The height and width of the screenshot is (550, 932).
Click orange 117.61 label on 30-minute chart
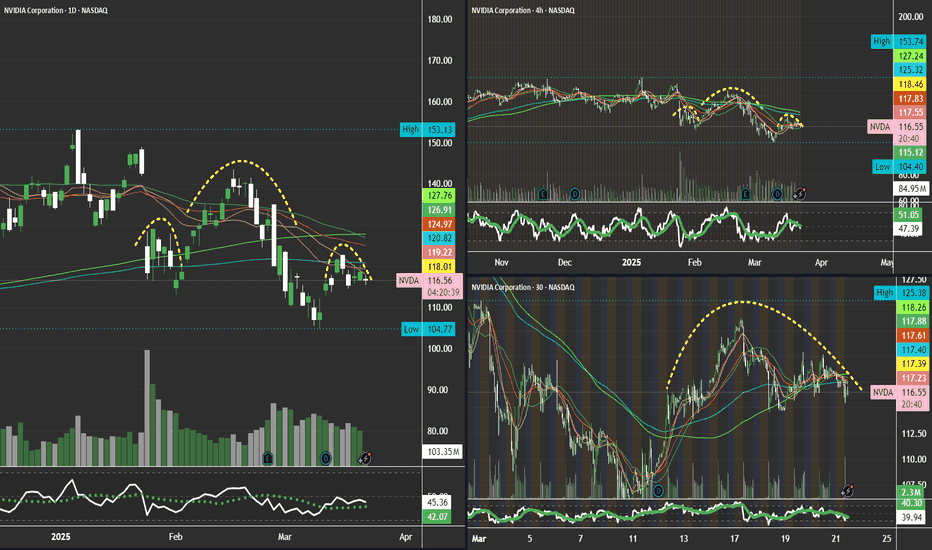(913, 335)
